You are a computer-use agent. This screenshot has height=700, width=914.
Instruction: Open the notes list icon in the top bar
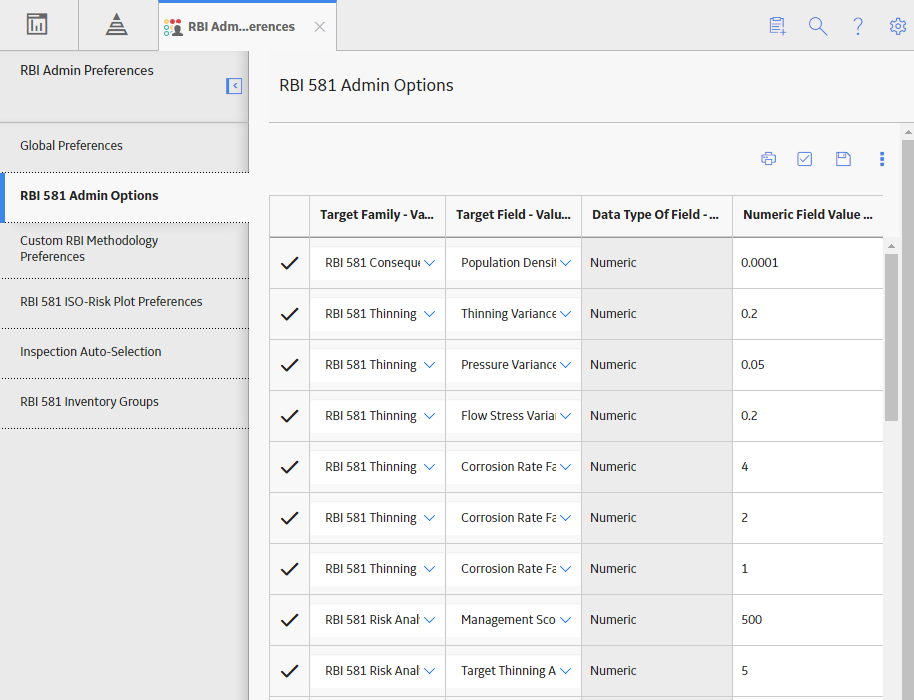point(777,26)
